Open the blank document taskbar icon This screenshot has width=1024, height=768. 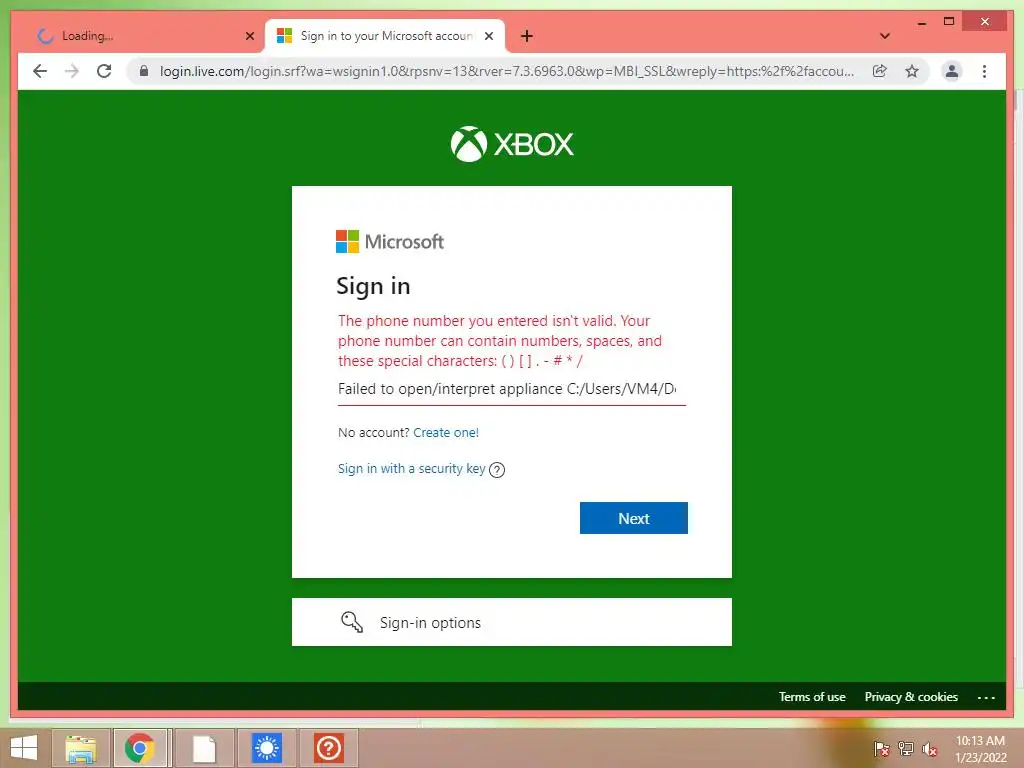pos(204,748)
